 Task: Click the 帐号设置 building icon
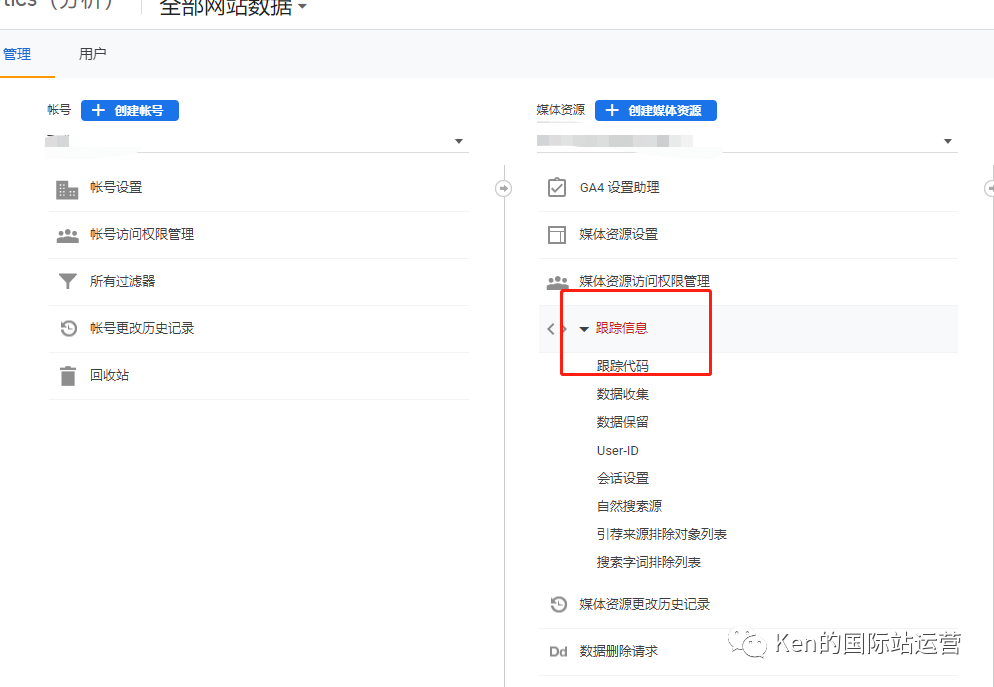[x=67, y=188]
